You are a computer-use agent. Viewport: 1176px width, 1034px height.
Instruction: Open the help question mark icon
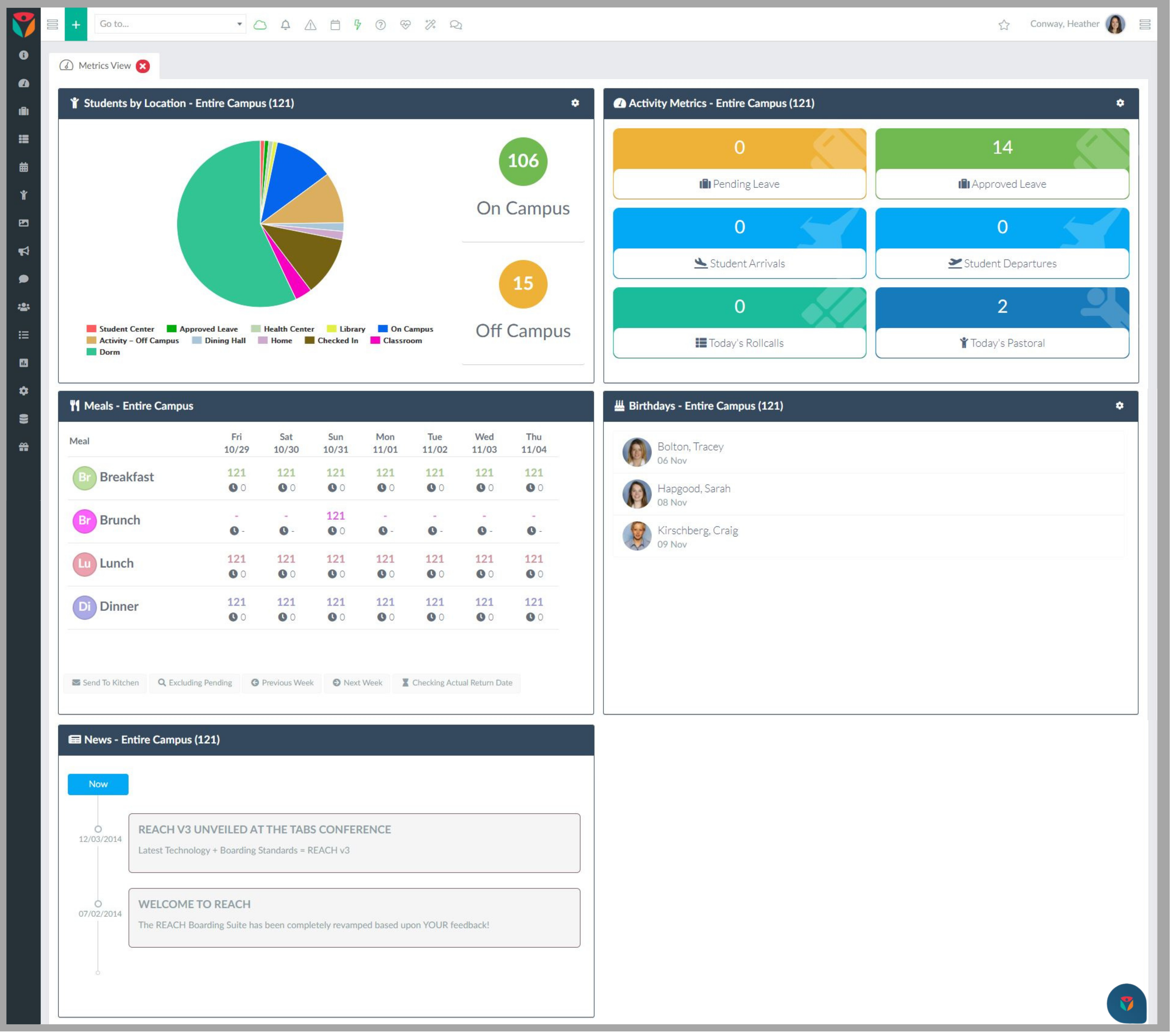tap(380, 25)
